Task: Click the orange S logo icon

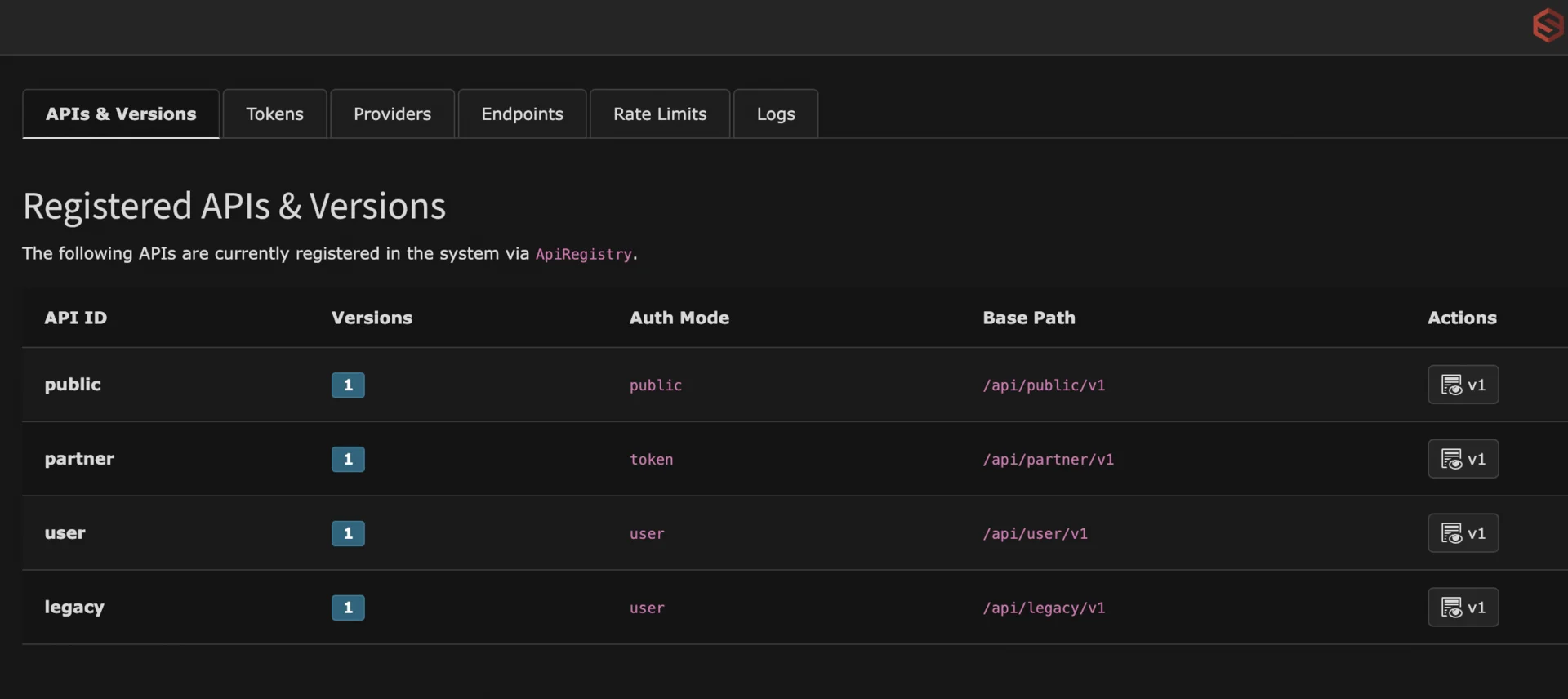Action: (x=1548, y=25)
